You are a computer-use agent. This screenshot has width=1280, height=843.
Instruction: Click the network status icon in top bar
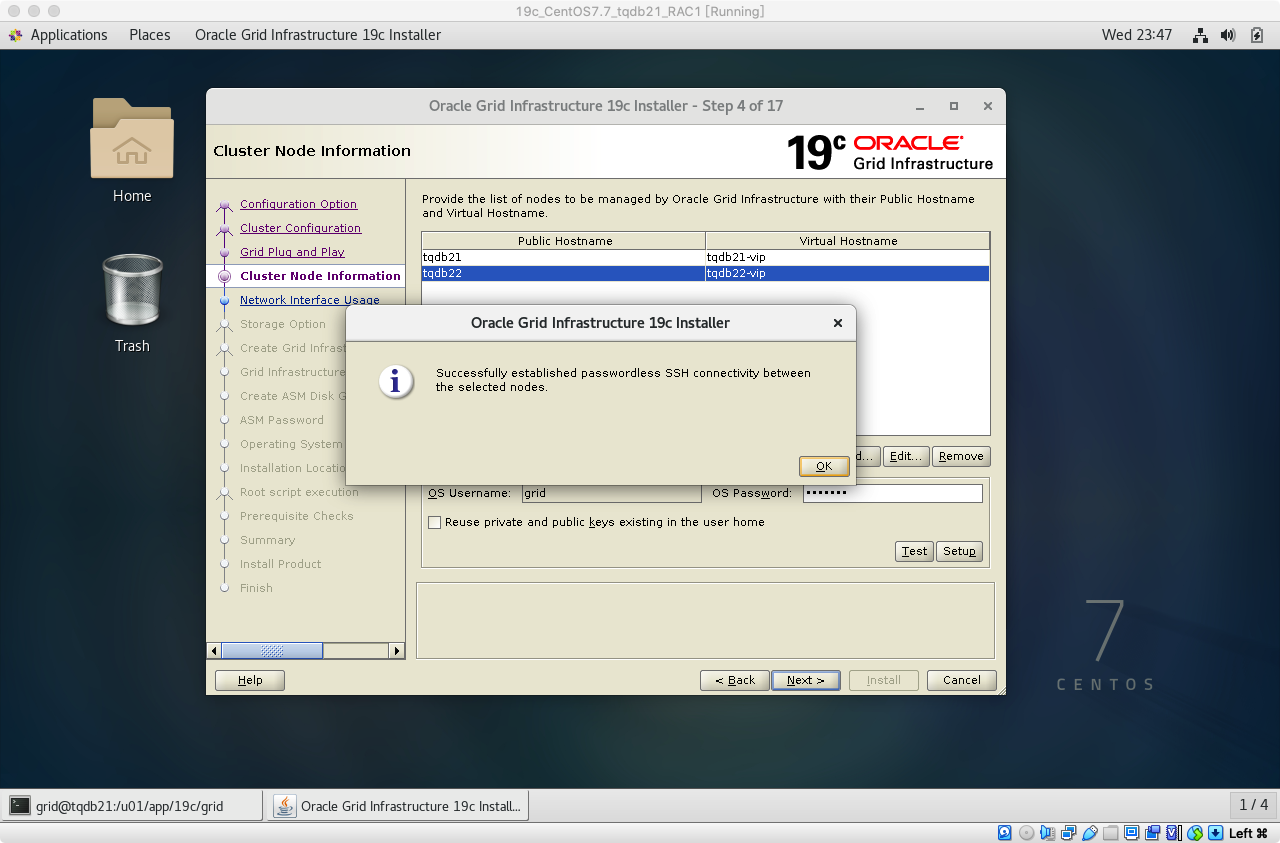pos(1201,35)
